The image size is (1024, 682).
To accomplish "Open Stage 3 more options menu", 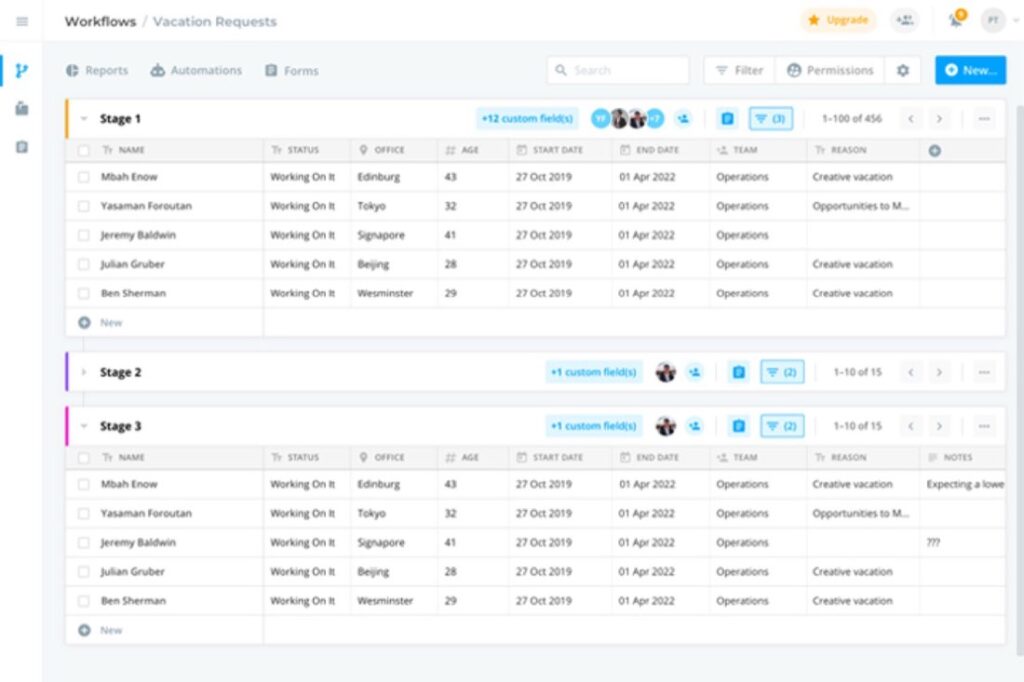I will [984, 426].
